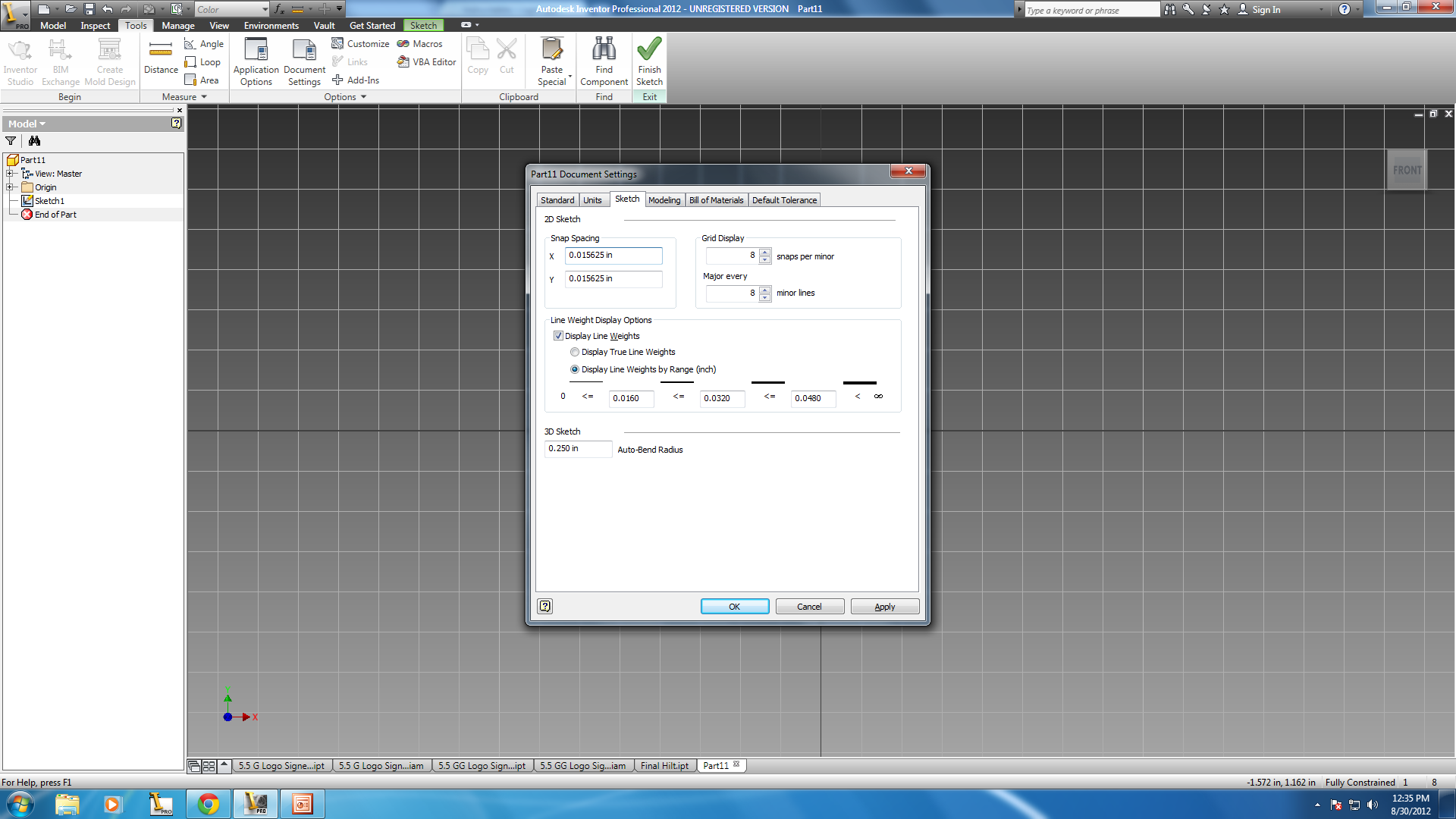1456x819 pixels.
Task: Open PowerPoint from the taskbar
Action: [303, 804]
